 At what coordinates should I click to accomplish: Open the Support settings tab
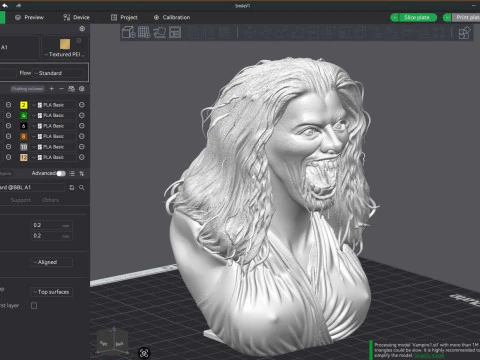21,200
